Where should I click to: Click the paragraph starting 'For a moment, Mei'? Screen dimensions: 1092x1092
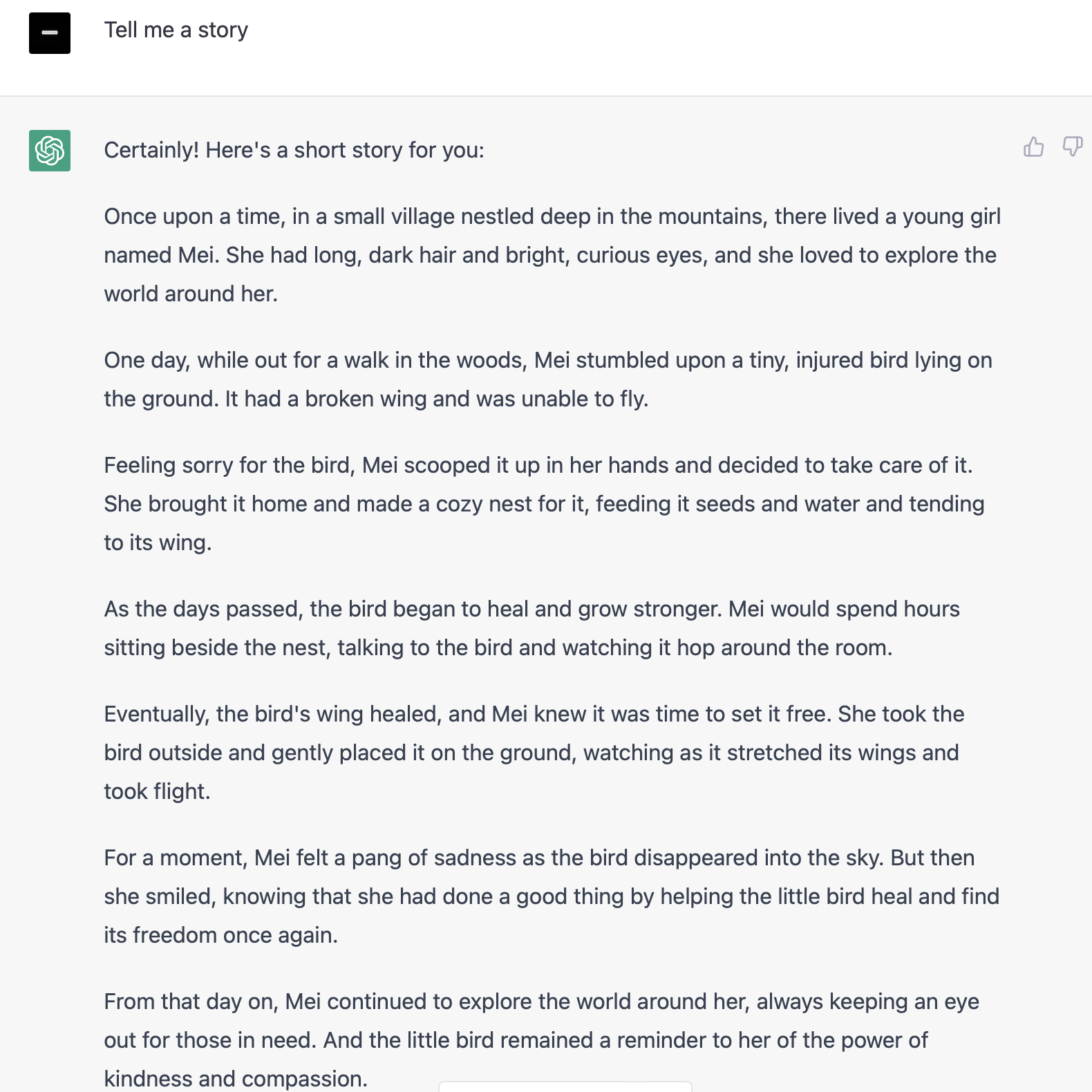pyautogui.click(x=552, y=896)
